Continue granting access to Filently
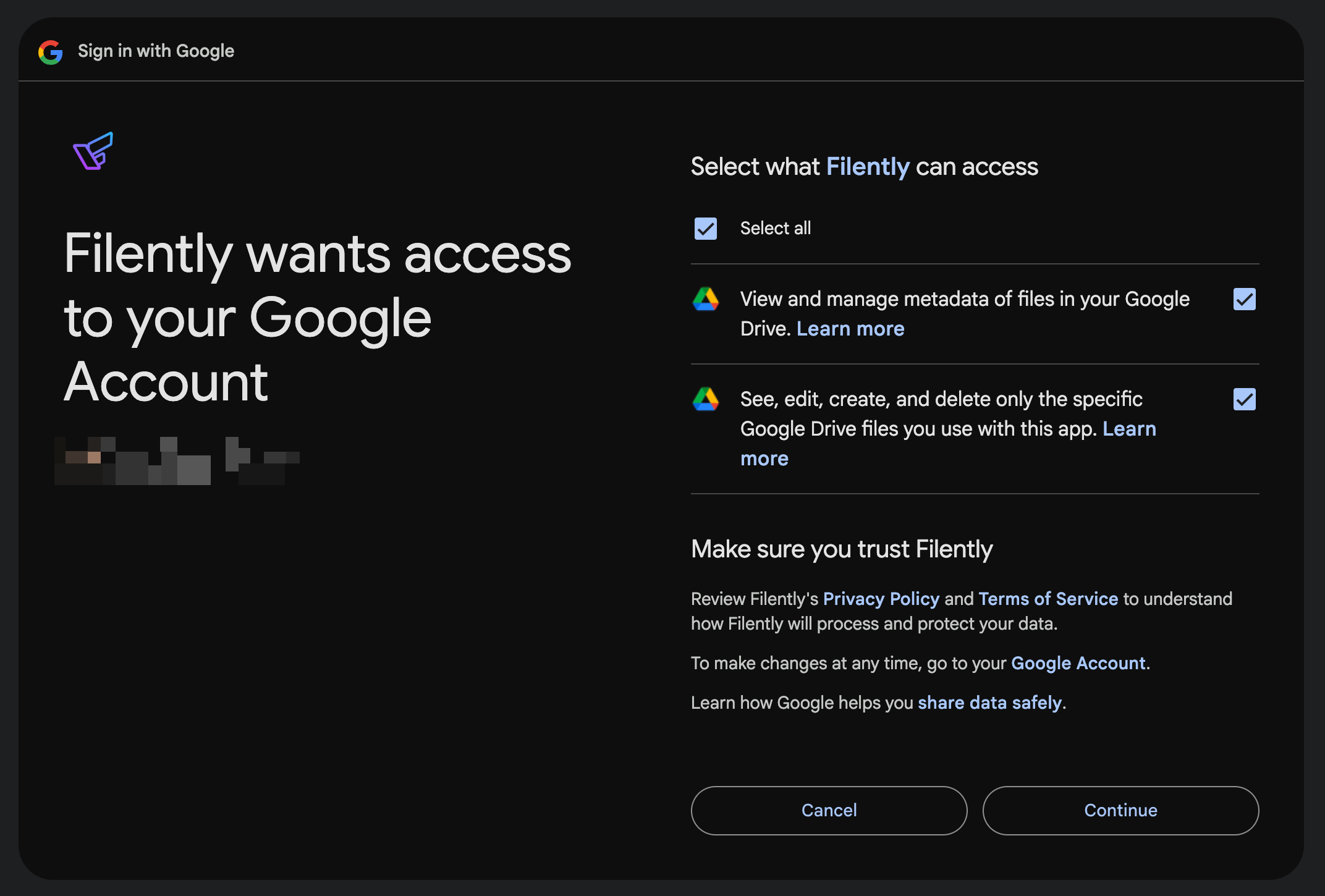The image size is (1325, 896). coord(1120,810)
